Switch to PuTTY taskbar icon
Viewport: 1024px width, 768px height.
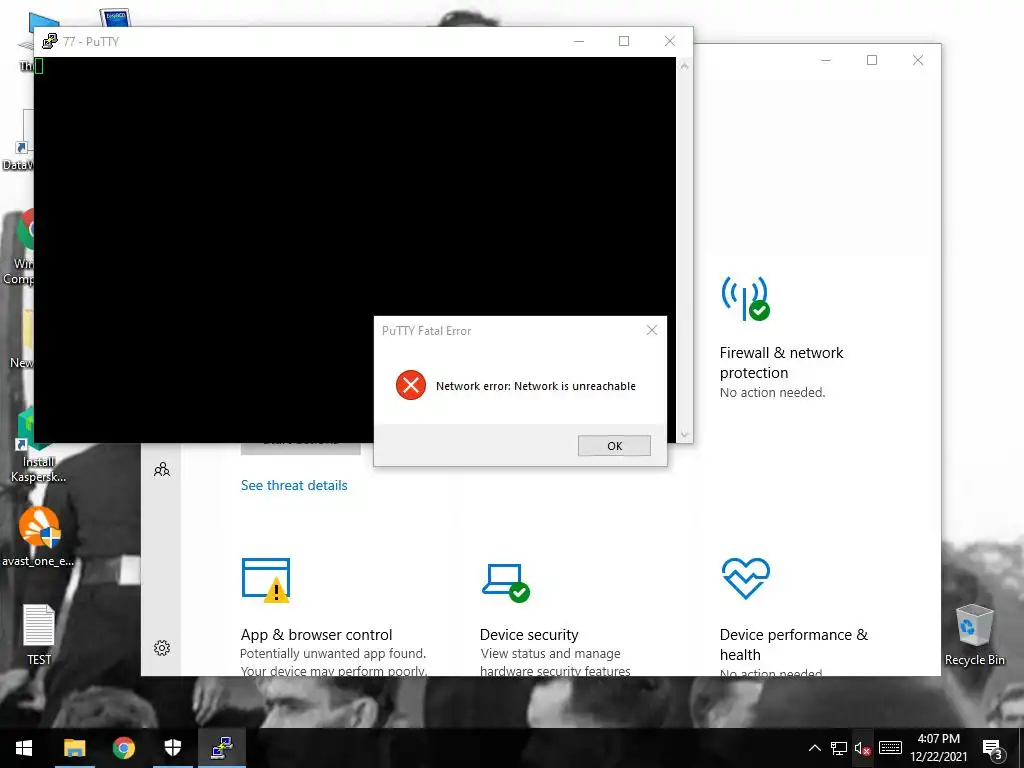pyautogui.click(x=222, y=748)
